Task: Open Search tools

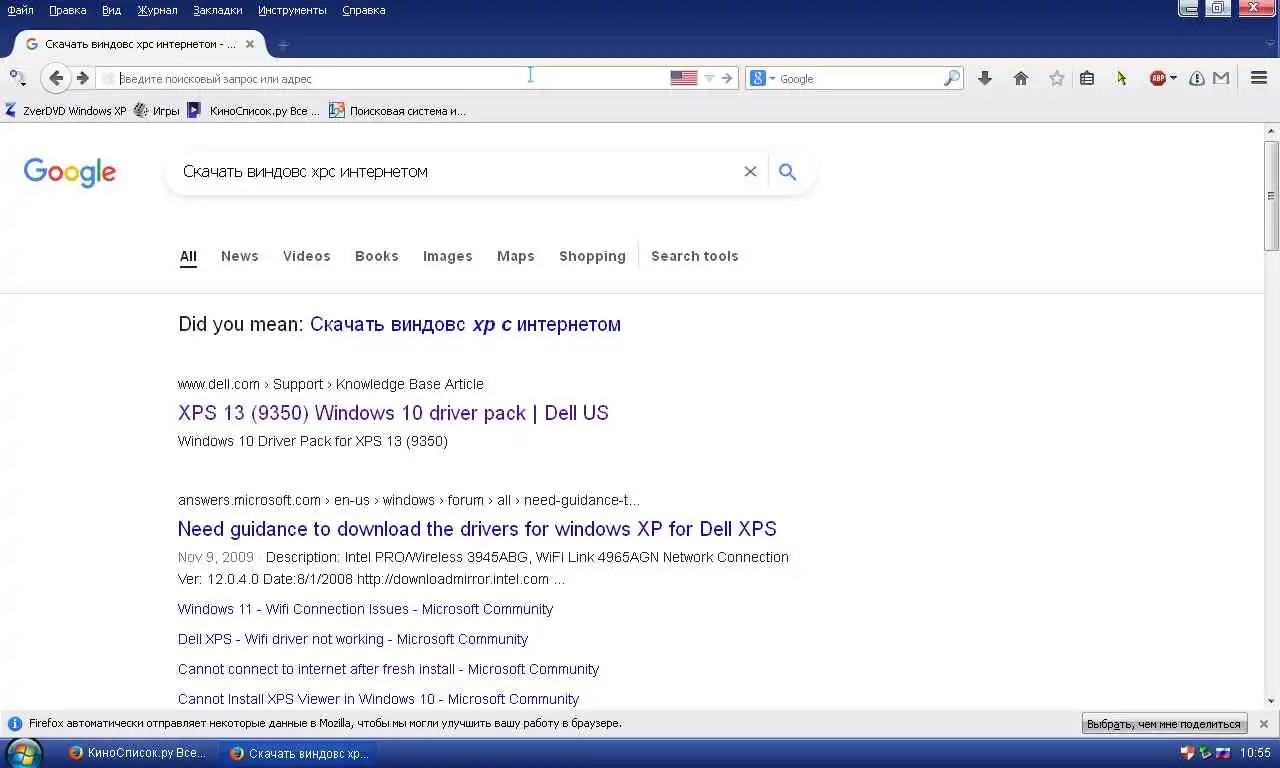Action: [x=695, y=256]
